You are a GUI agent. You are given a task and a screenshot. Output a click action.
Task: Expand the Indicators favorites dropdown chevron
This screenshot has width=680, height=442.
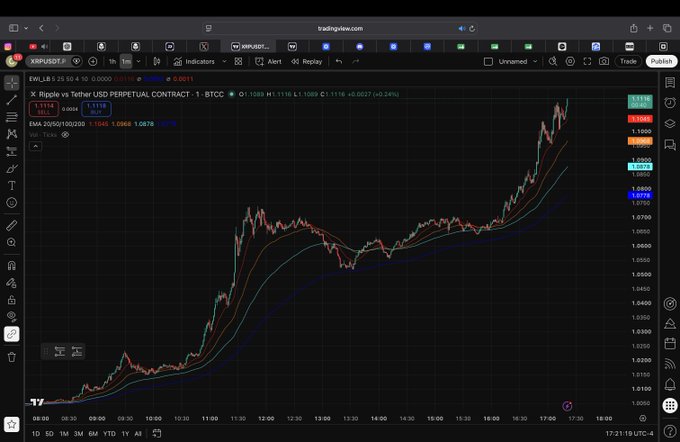tap(224, 62)
